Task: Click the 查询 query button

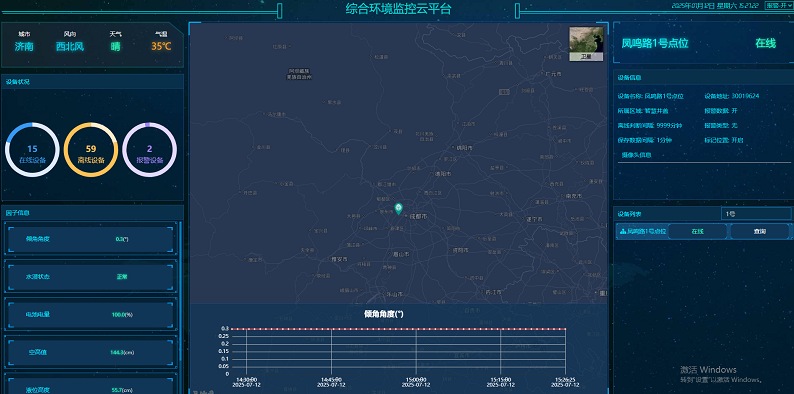Action: coord(760,231)
